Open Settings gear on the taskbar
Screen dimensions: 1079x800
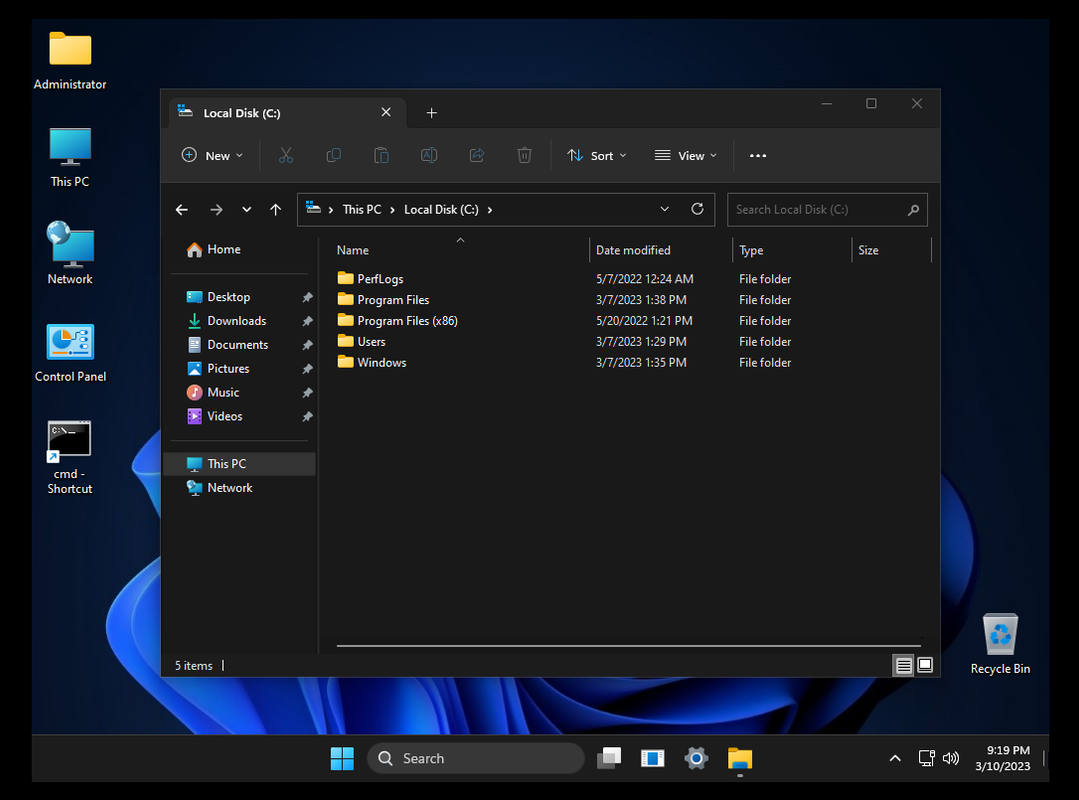696,758
